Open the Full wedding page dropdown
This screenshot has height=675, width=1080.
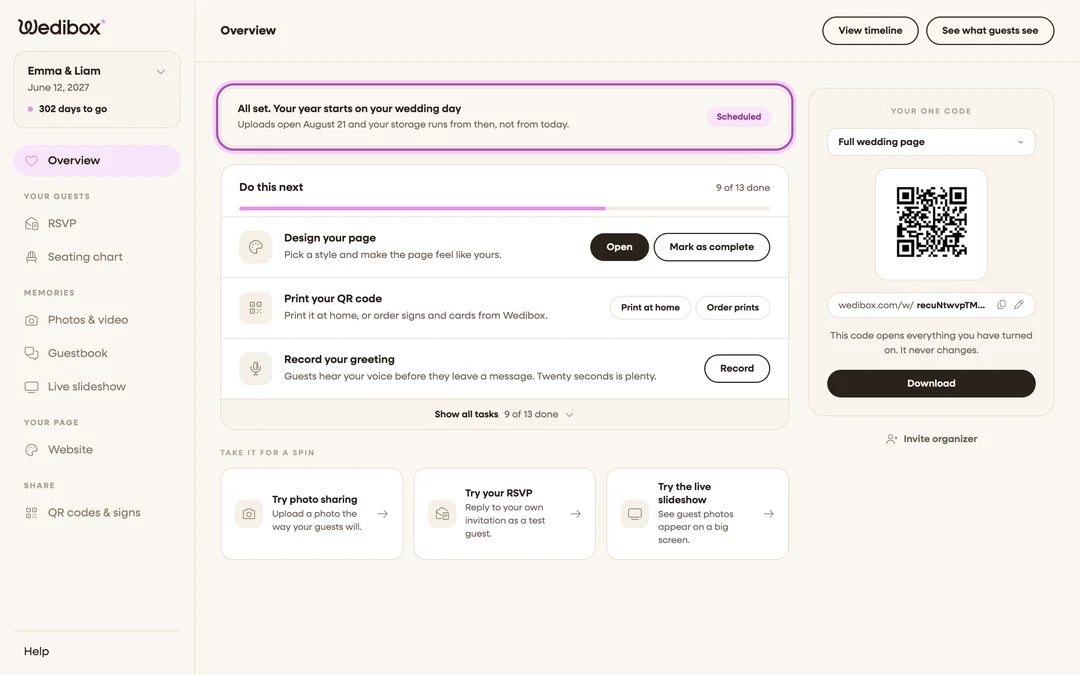(931, 142)
